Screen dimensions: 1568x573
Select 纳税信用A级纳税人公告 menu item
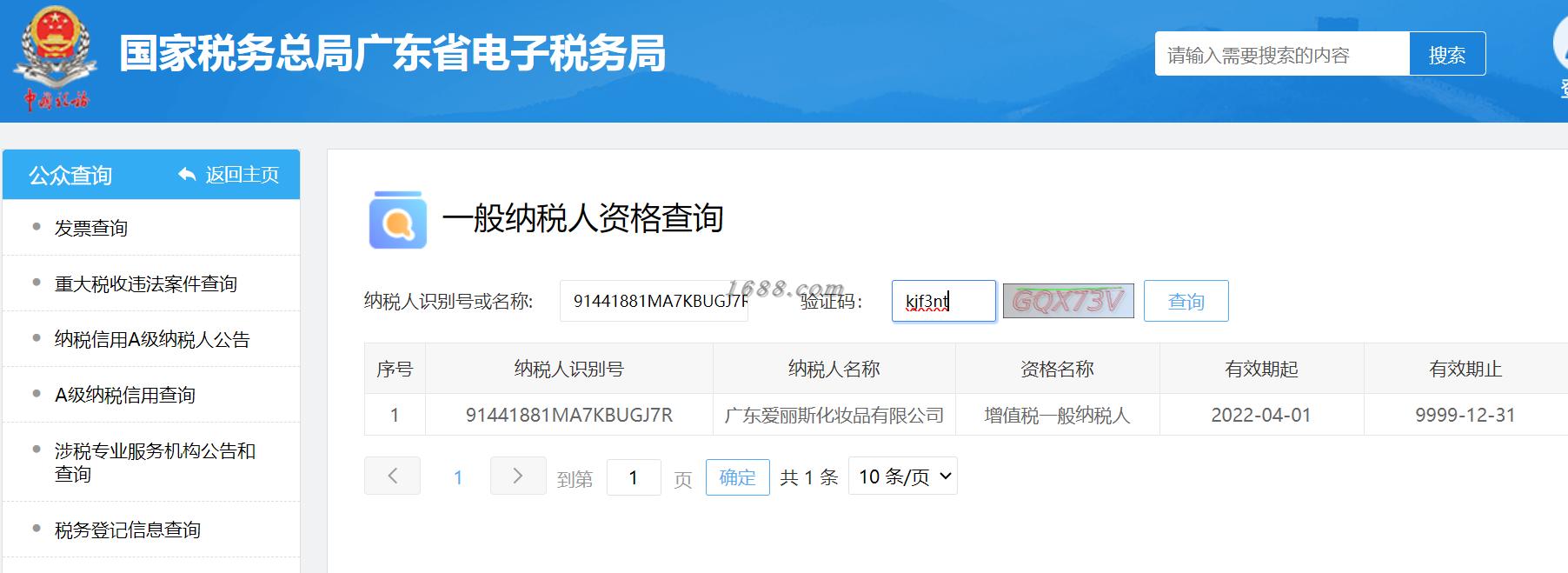(x=151, y=339)
